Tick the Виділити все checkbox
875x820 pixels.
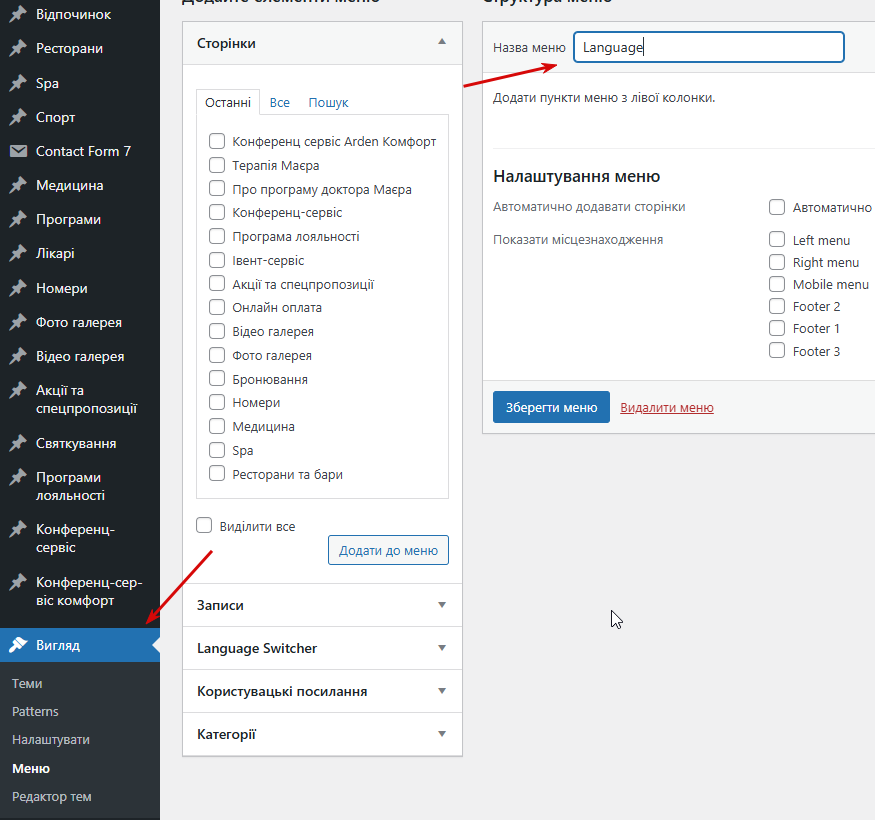pyautogui.click(x=205, y=526)
